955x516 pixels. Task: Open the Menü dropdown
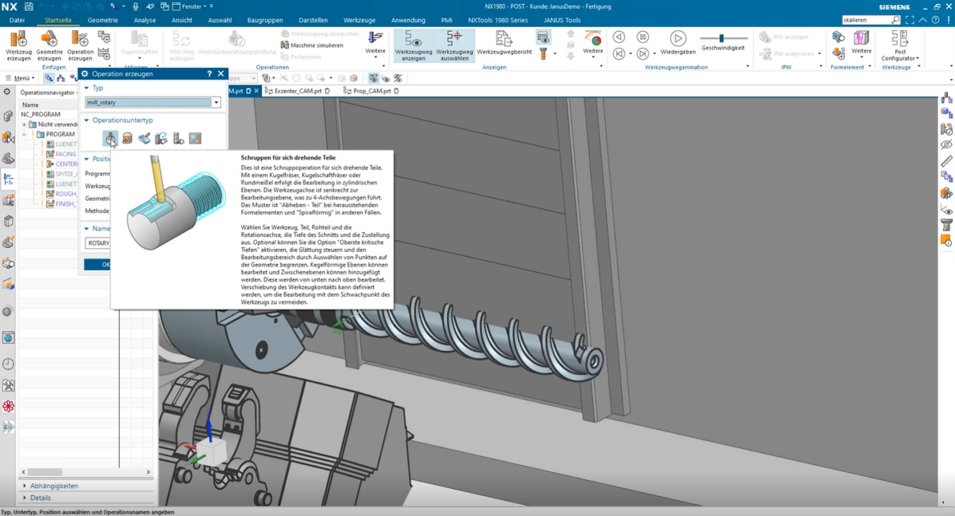[19, 78]
